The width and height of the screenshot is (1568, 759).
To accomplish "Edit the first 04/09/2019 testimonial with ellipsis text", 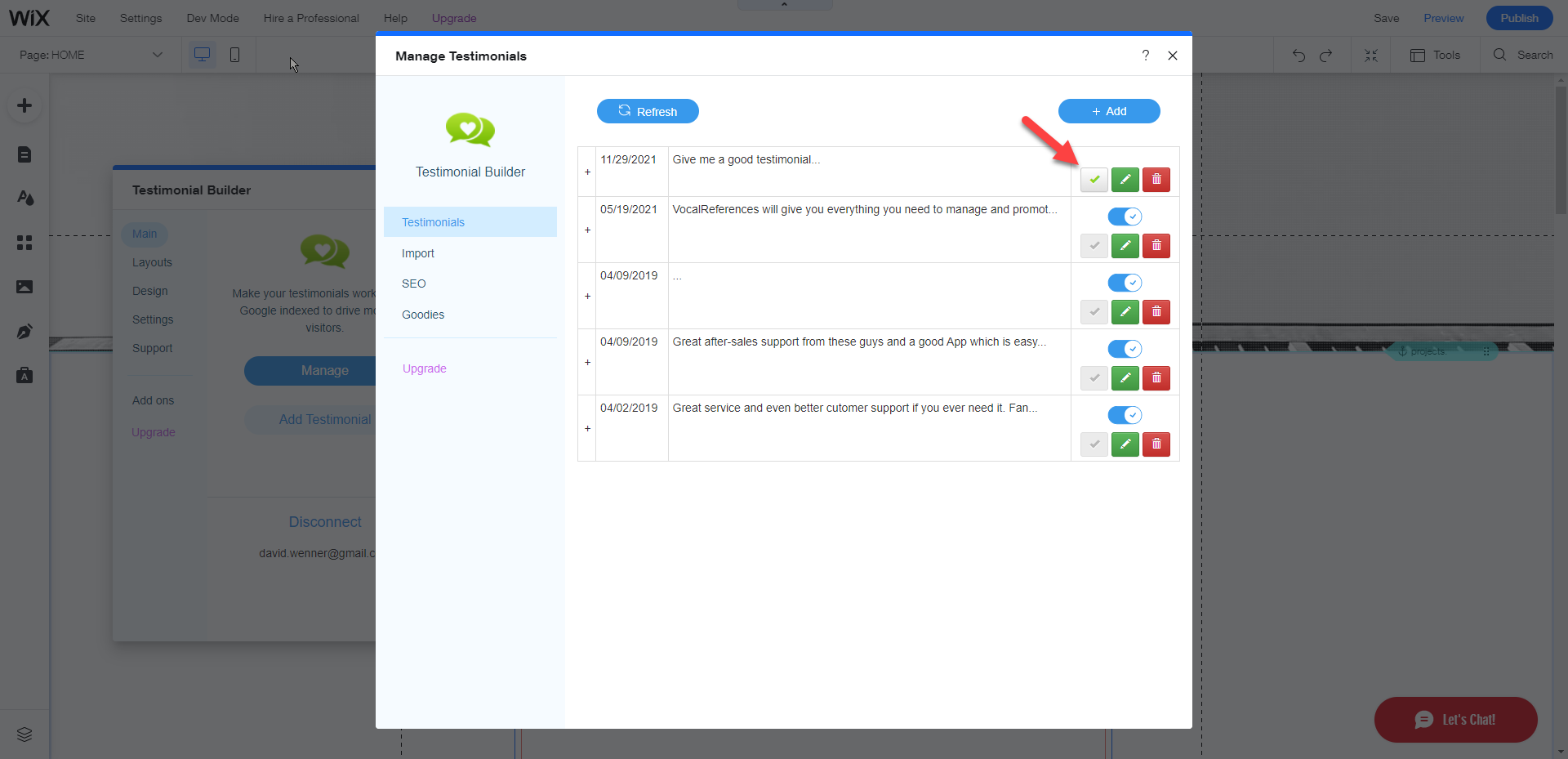I will pyautogui.click(x=1125, y=312).
